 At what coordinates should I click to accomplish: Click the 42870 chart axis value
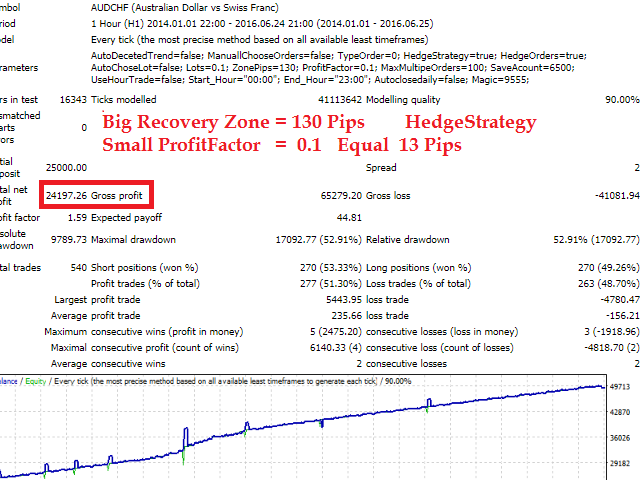pyautogui.click(x=620, y=412)
